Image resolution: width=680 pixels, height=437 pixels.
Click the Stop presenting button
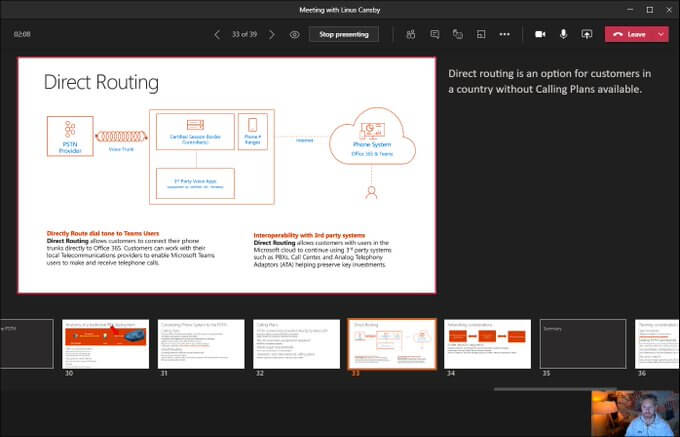[344, 34]
